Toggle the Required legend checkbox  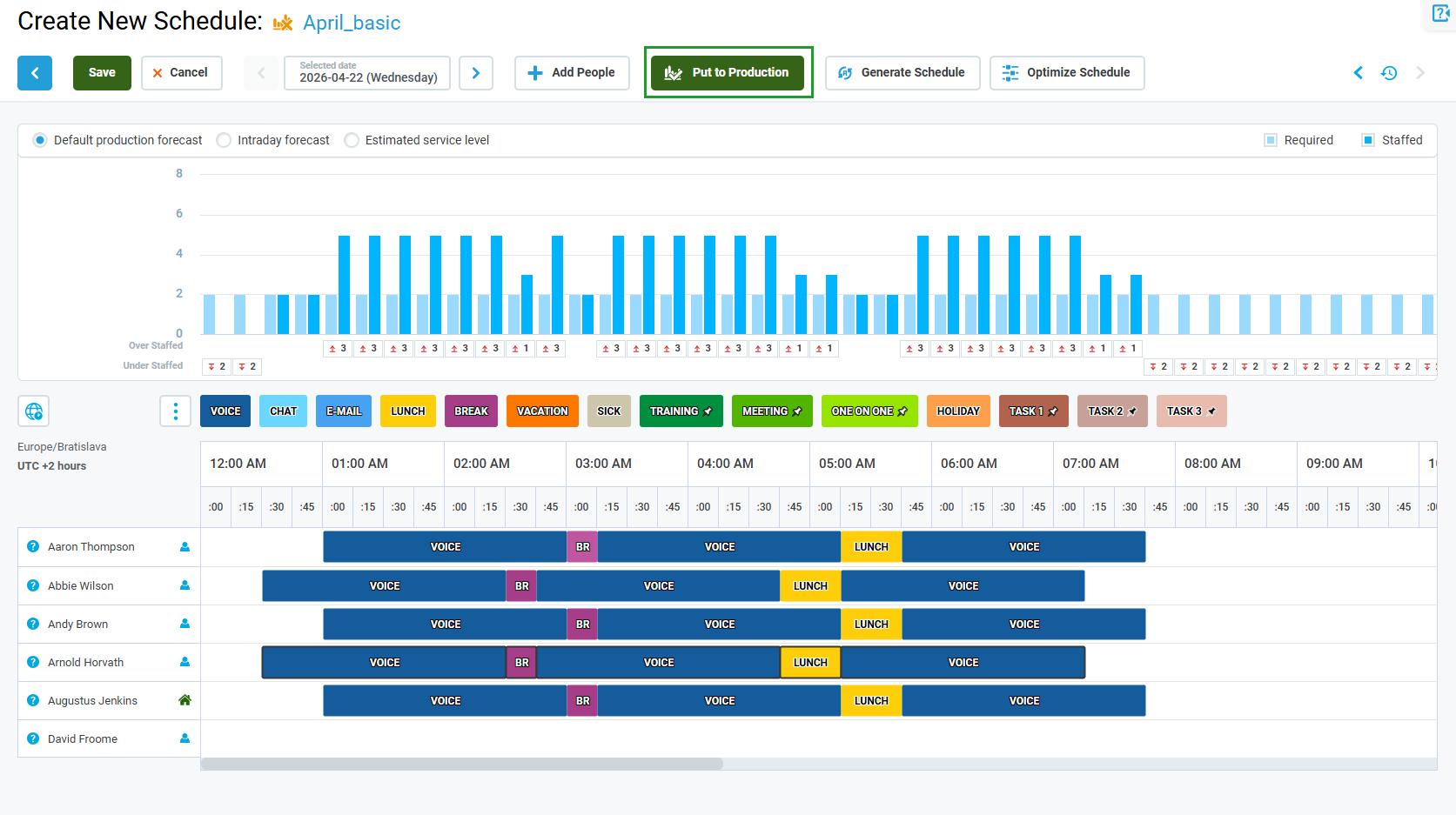pyautogui.click(x=1271, y=140)
